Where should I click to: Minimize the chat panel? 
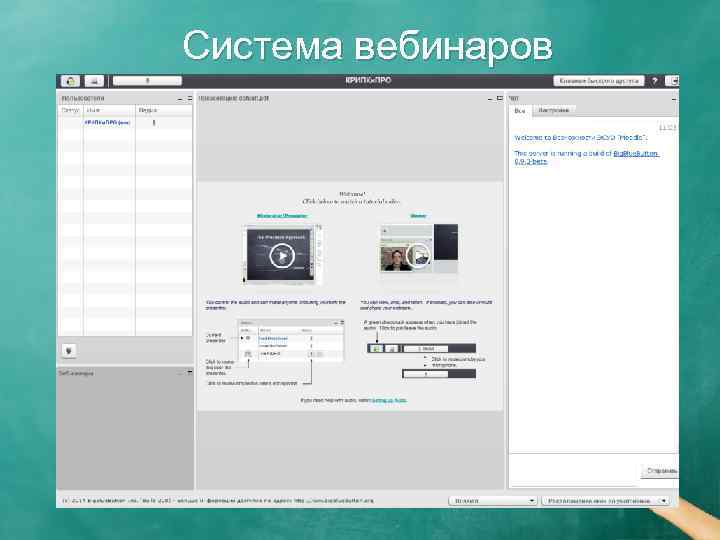click(x=674, y=99)
